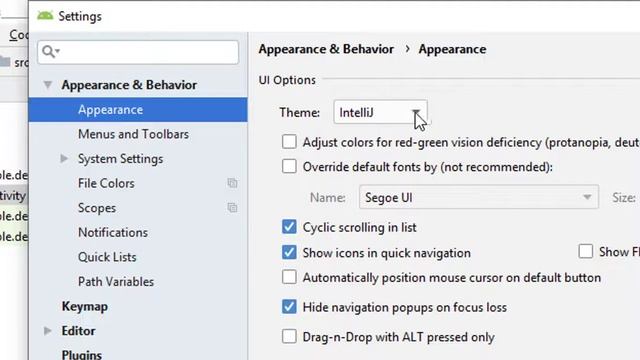640x360 pixels.
Task: Click the copy icon beside File Colors
Action: click(x=232, y=183)
